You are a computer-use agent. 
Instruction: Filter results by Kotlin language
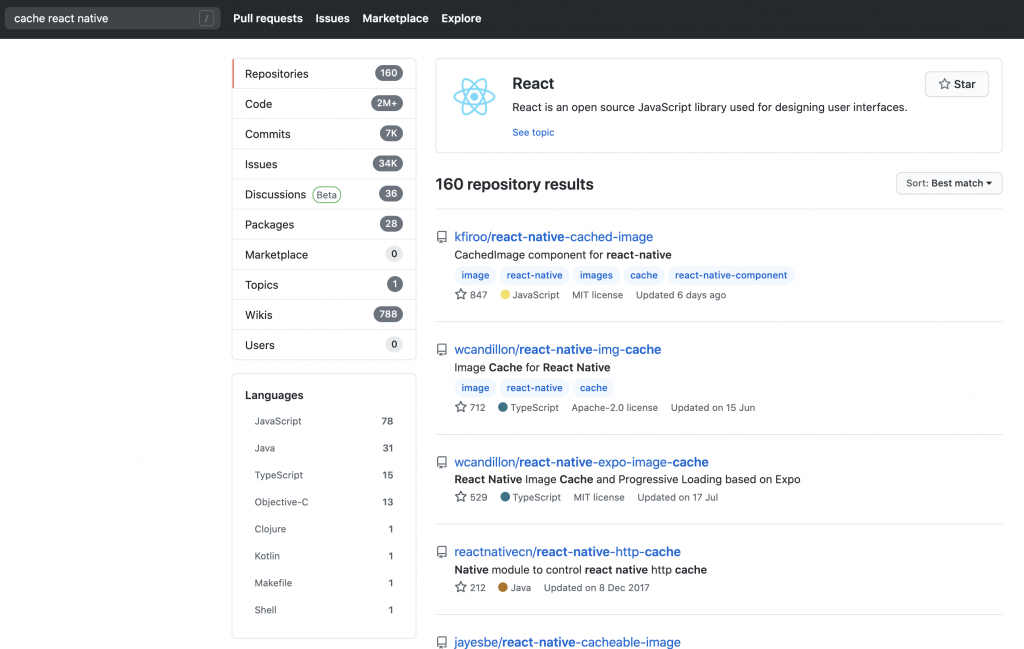pyautogui.click(x=323, y=556)
